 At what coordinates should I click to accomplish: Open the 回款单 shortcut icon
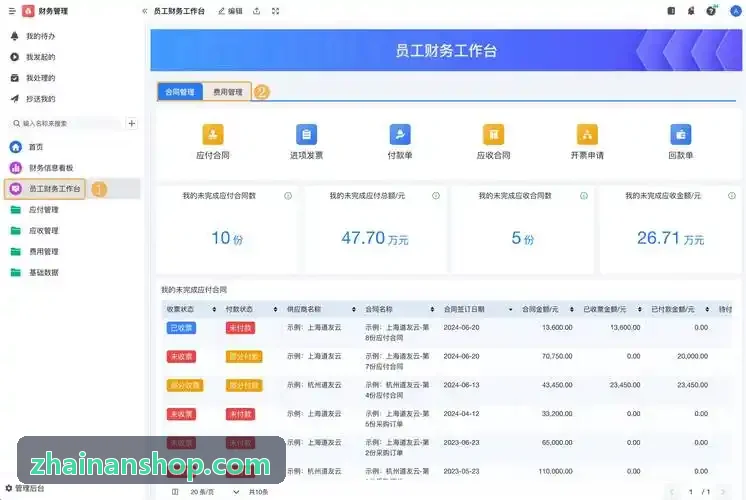(681, 135)
